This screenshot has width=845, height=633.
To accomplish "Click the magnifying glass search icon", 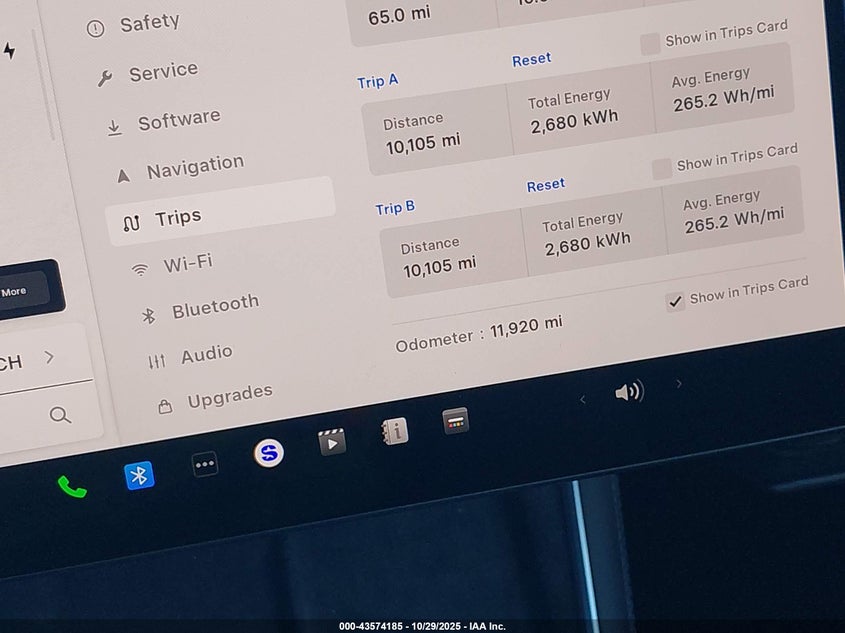I will (x=60, y=415).
